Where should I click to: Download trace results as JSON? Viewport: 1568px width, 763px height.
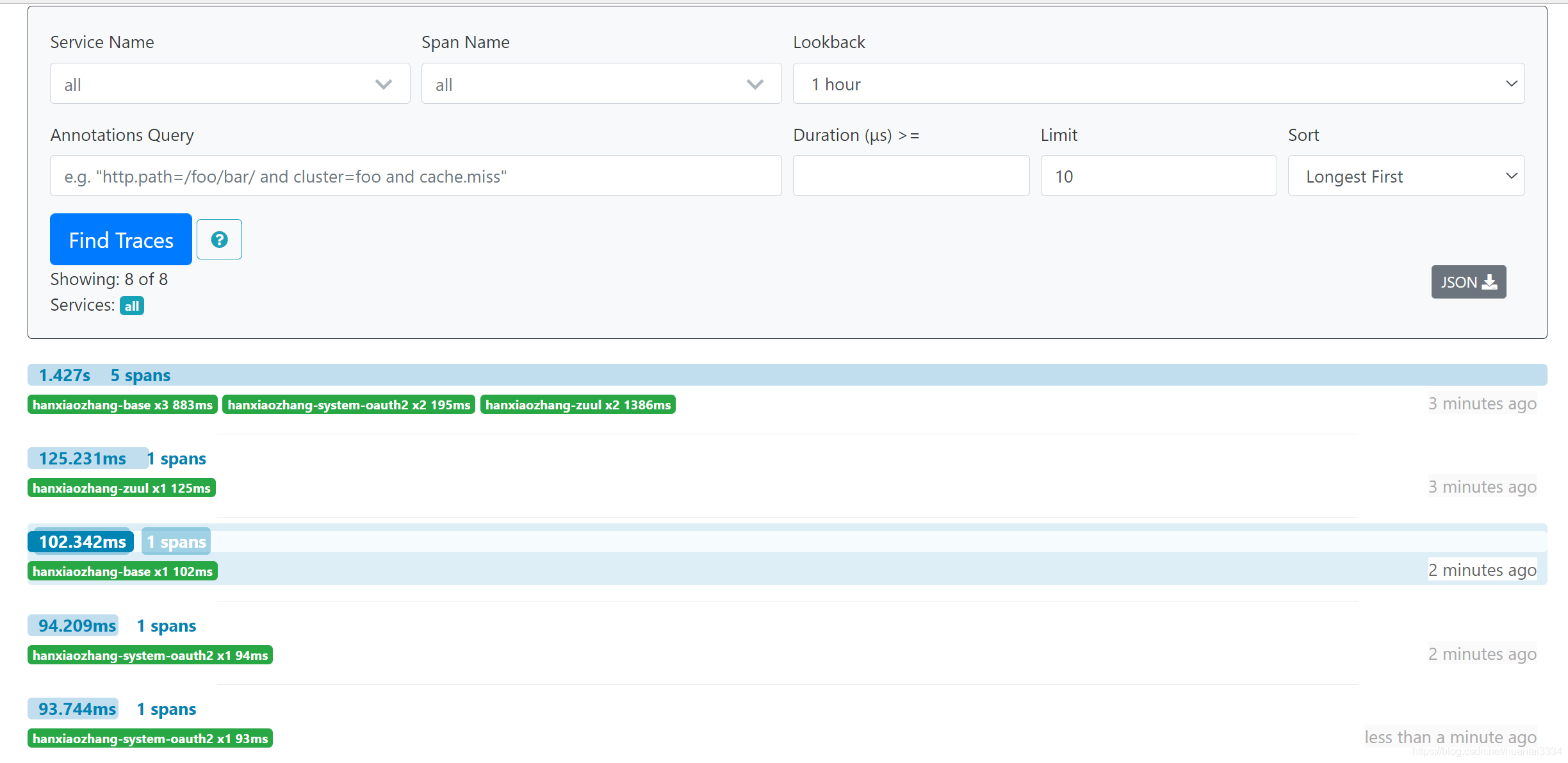click(1468, 282)
